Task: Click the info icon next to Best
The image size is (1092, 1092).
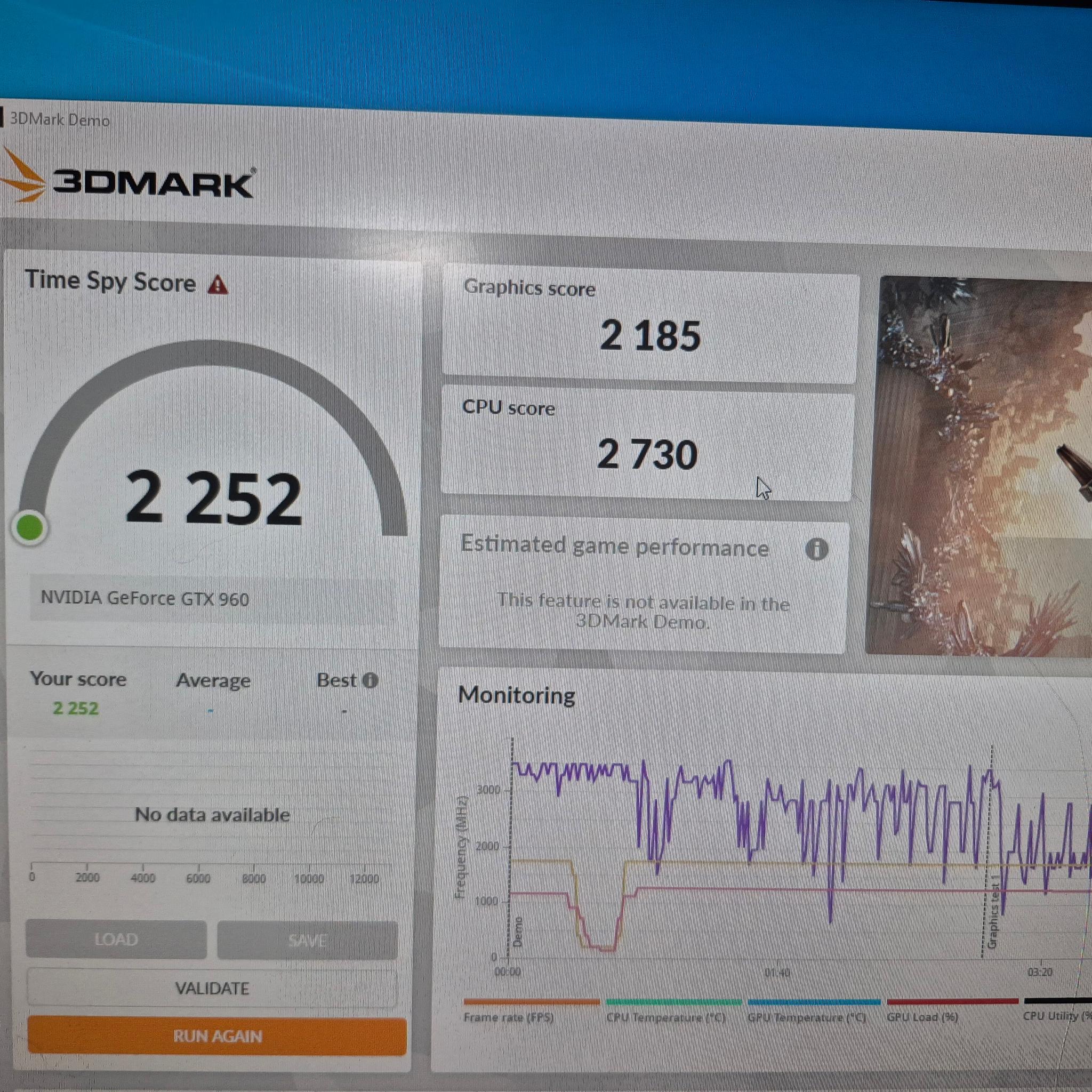Action: click(370, 680)
